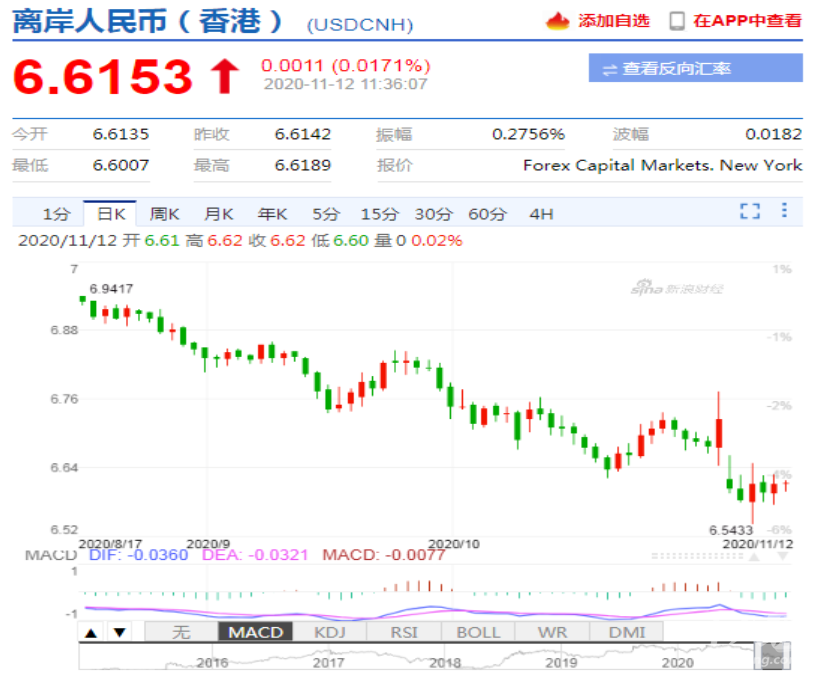Click the up triangle below the chart
This screenshot has width=836, height=676.
click(91, 632)
